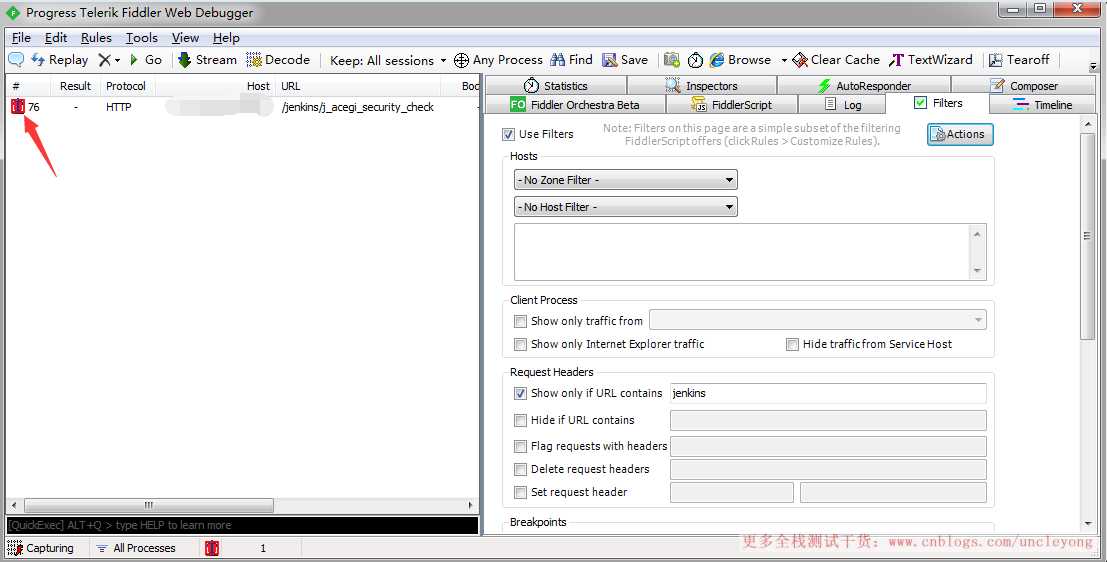Clear Cache using toolbar button
The height and width of the screenshot is (562, 1107).
pos(837,60)
